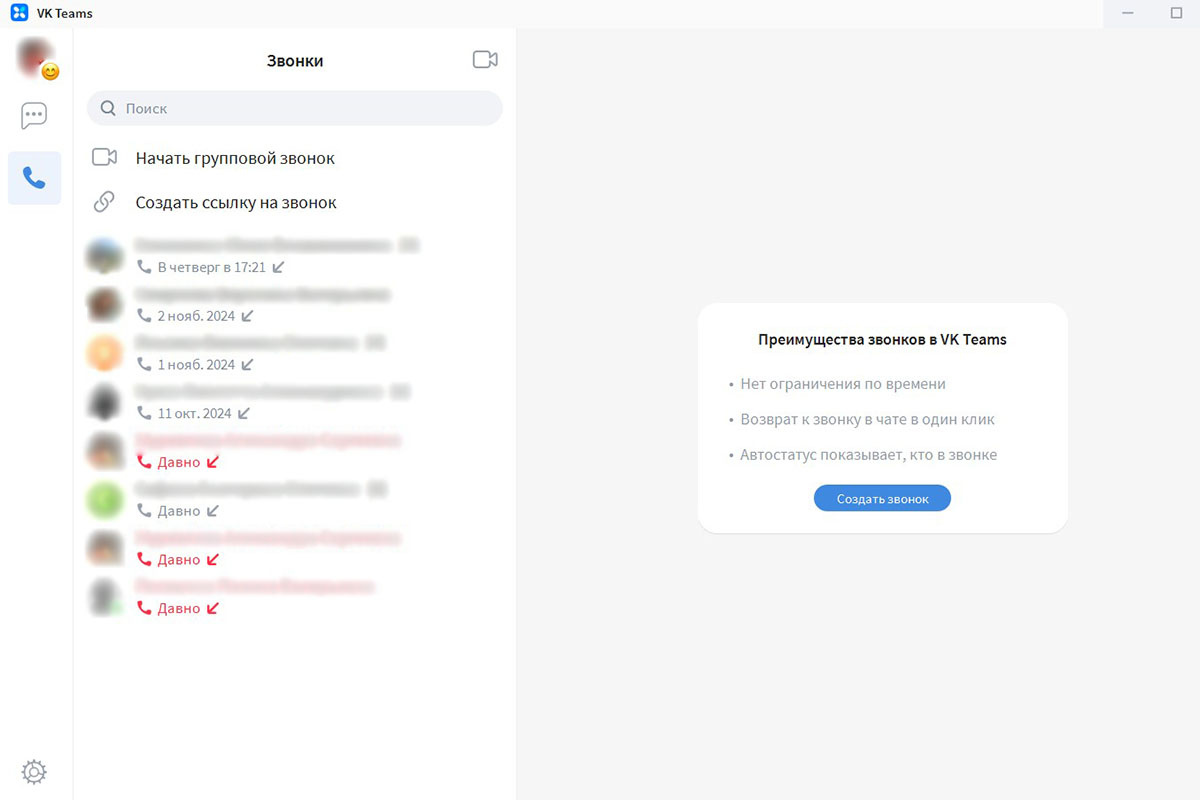Select the phone icon in the left sidebar
This screenshot has width=1200, height=800.
click(x=34, y=177)
